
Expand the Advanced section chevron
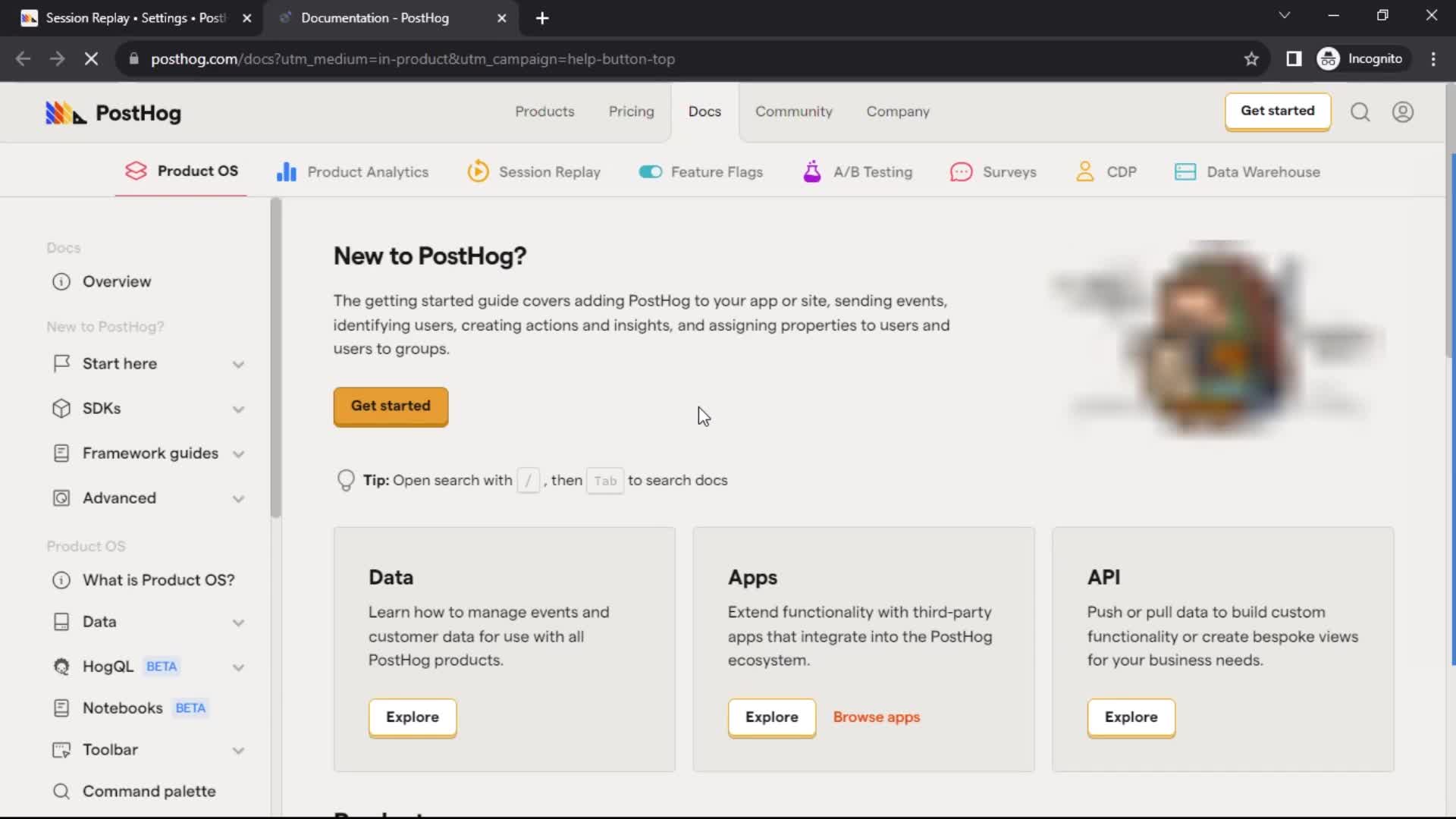coord(238,499)
